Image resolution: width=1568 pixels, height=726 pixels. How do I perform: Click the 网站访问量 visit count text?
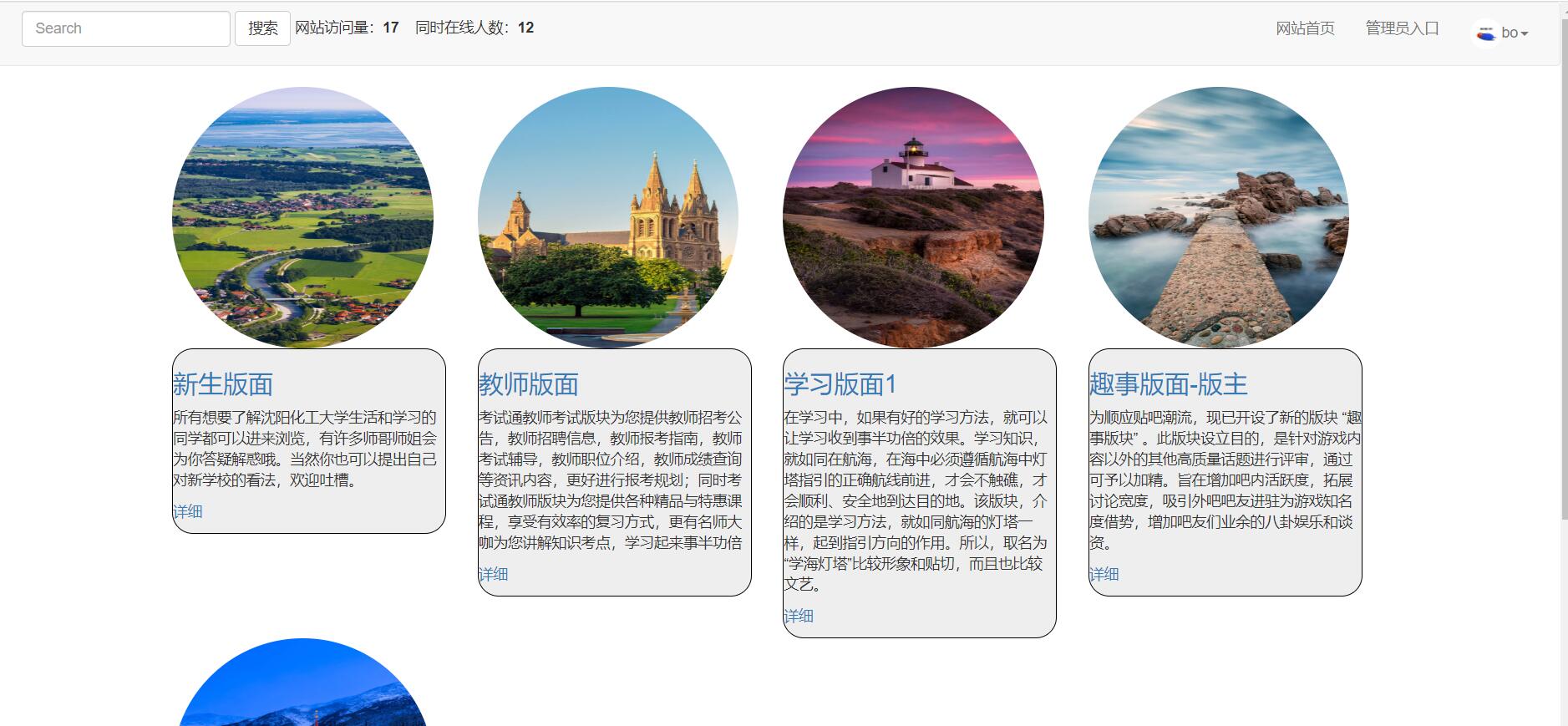coord(347,28)
